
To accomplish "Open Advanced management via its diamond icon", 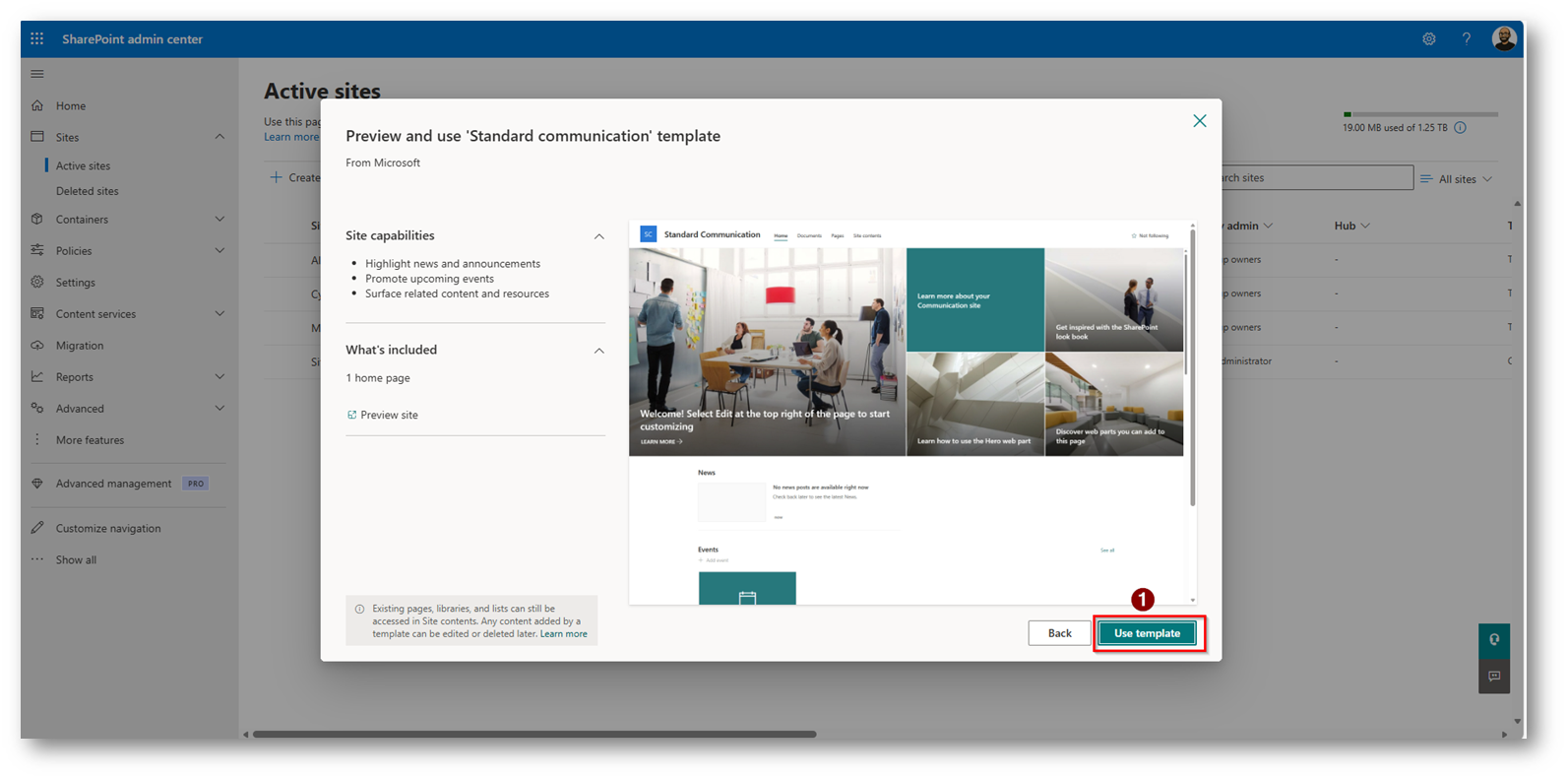I will point(37,484).
